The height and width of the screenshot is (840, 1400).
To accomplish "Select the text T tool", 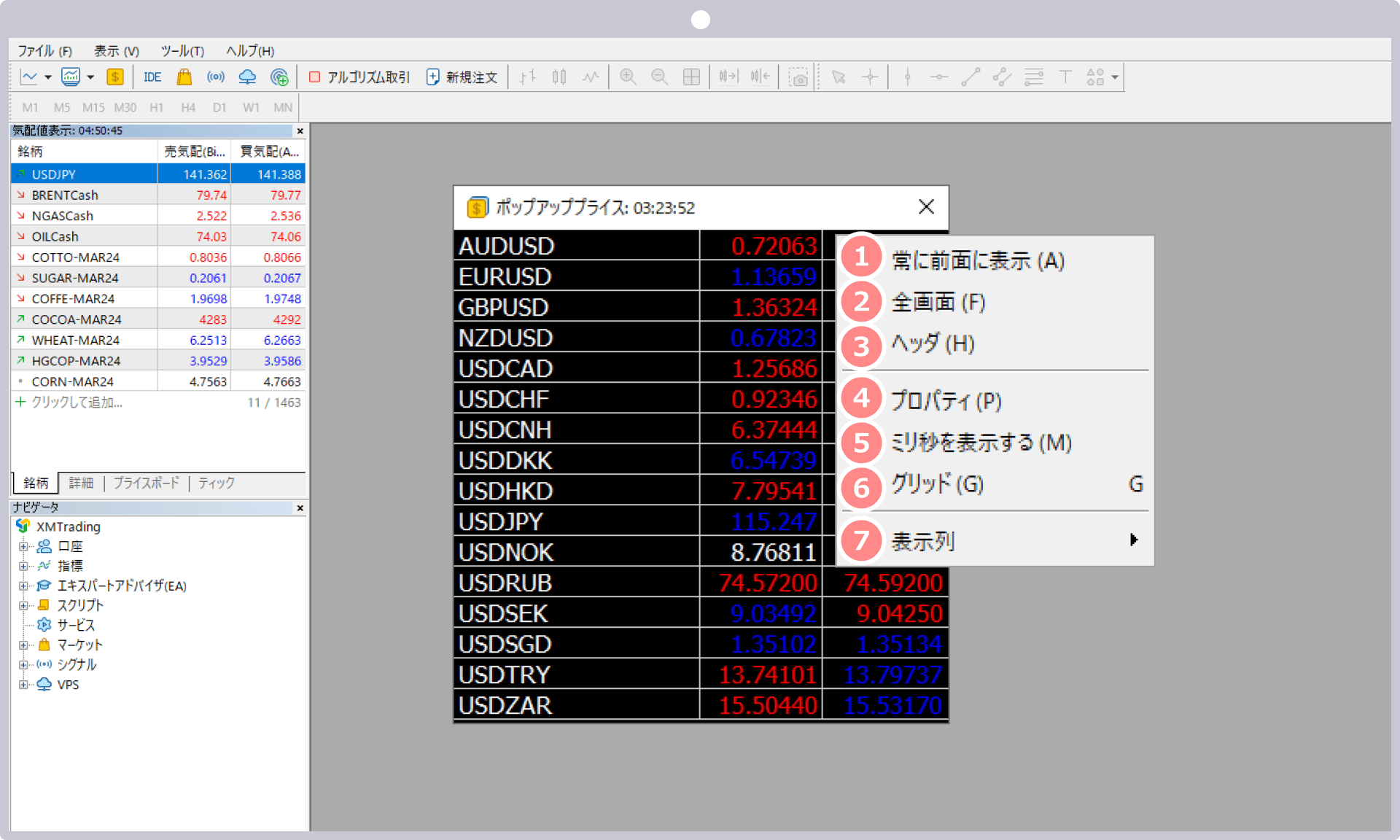I will pos(1065,77).
